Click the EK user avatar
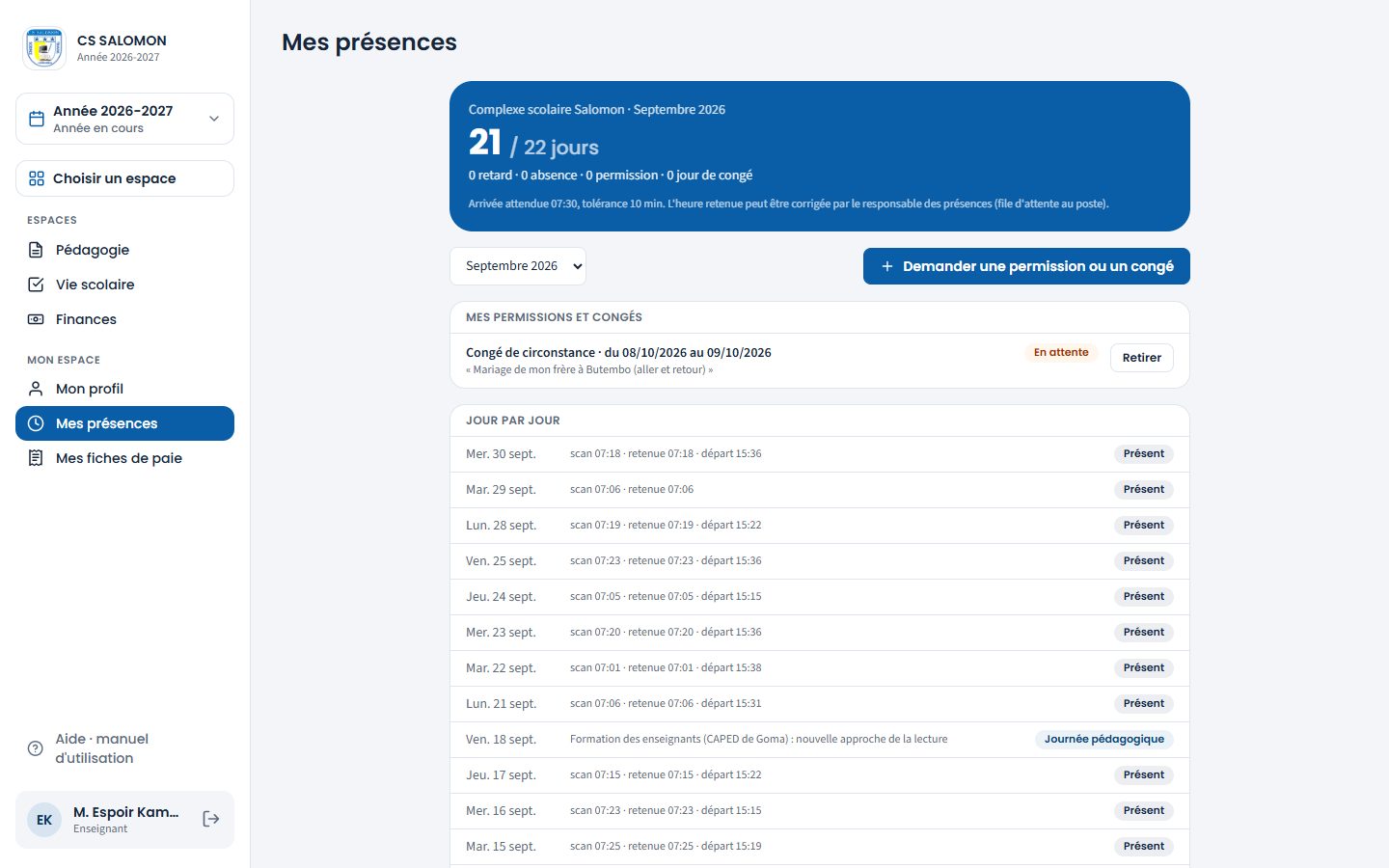The width and height of the screenshot is (1389, 868). (x=44, y=820)
